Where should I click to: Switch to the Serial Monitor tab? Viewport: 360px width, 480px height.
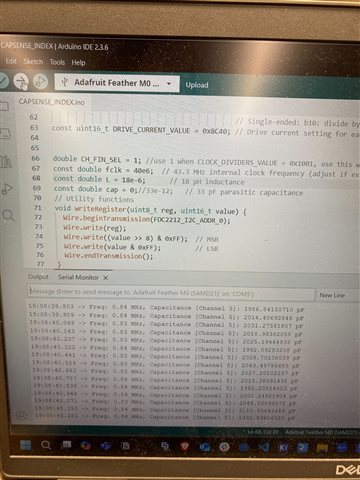click(x=78, y=277)
